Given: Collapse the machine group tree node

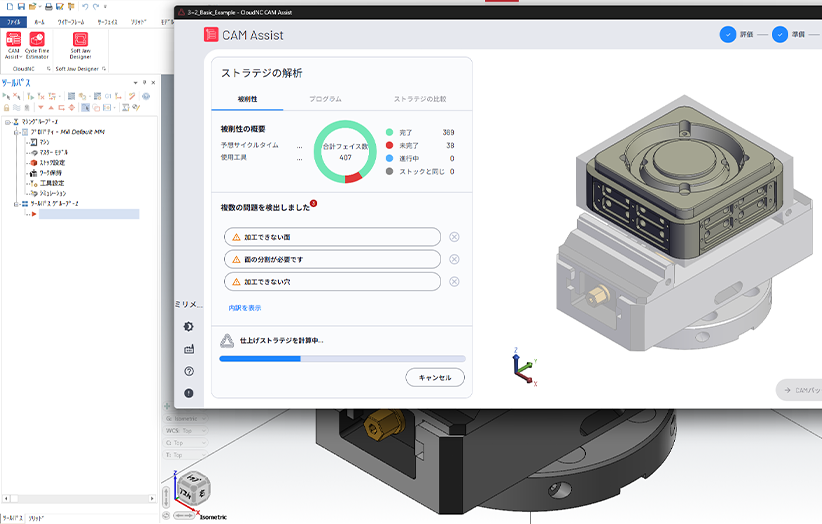Looking at the screenshot, I should click(x=7, y=122).
